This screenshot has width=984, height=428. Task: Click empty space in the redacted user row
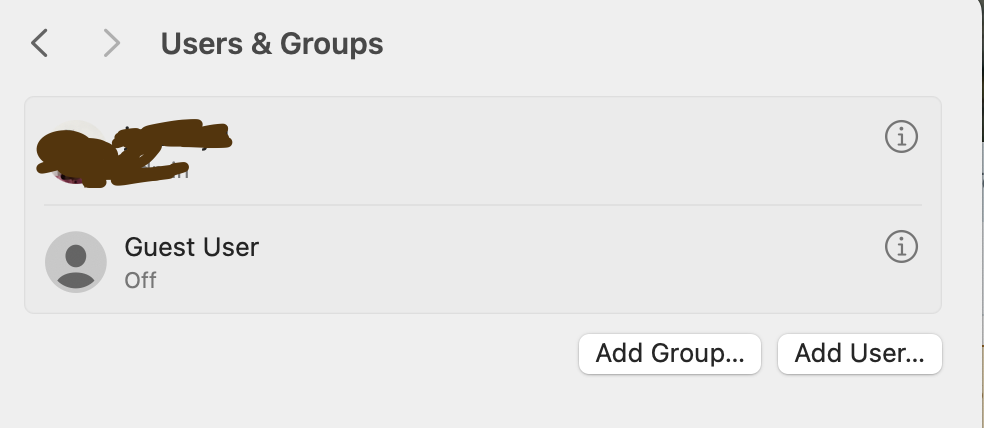[x=560, y=150]
